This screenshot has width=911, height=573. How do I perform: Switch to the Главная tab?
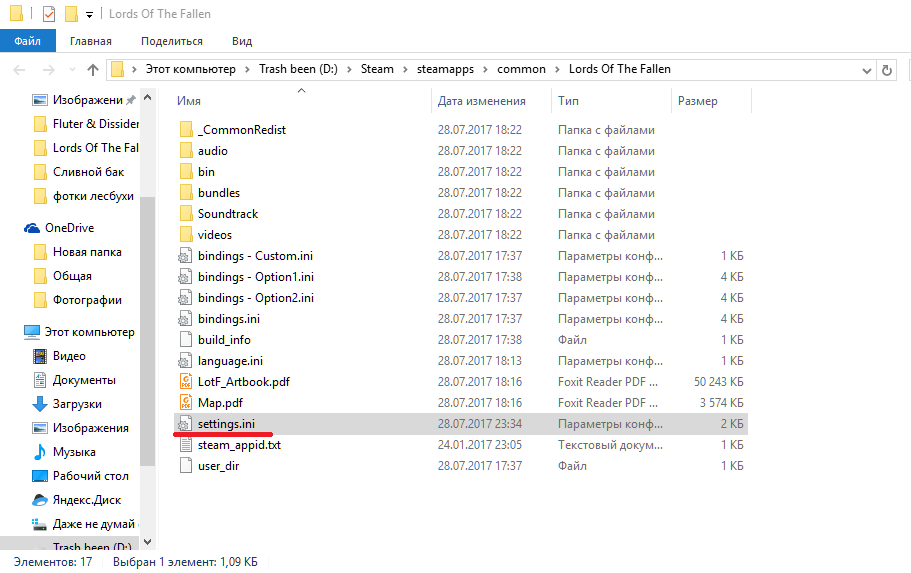91,41
